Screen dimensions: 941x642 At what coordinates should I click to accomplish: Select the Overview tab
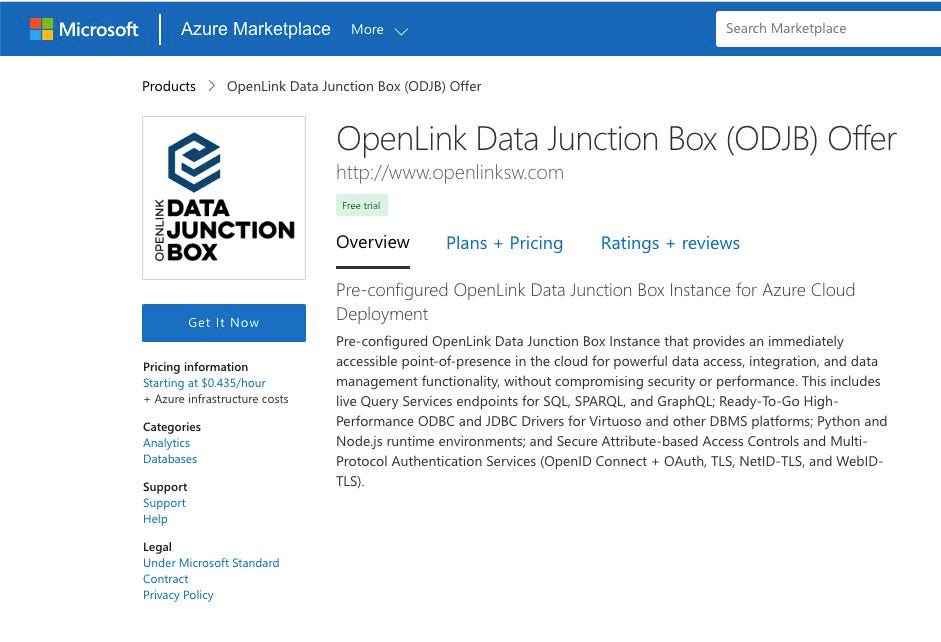coord(372,242)
